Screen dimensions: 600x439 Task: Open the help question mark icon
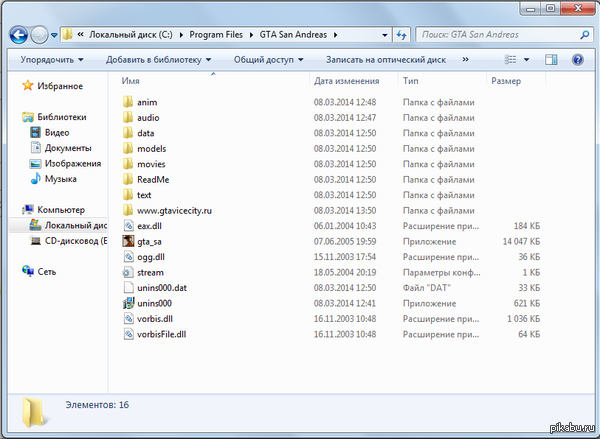coord(578,60)
